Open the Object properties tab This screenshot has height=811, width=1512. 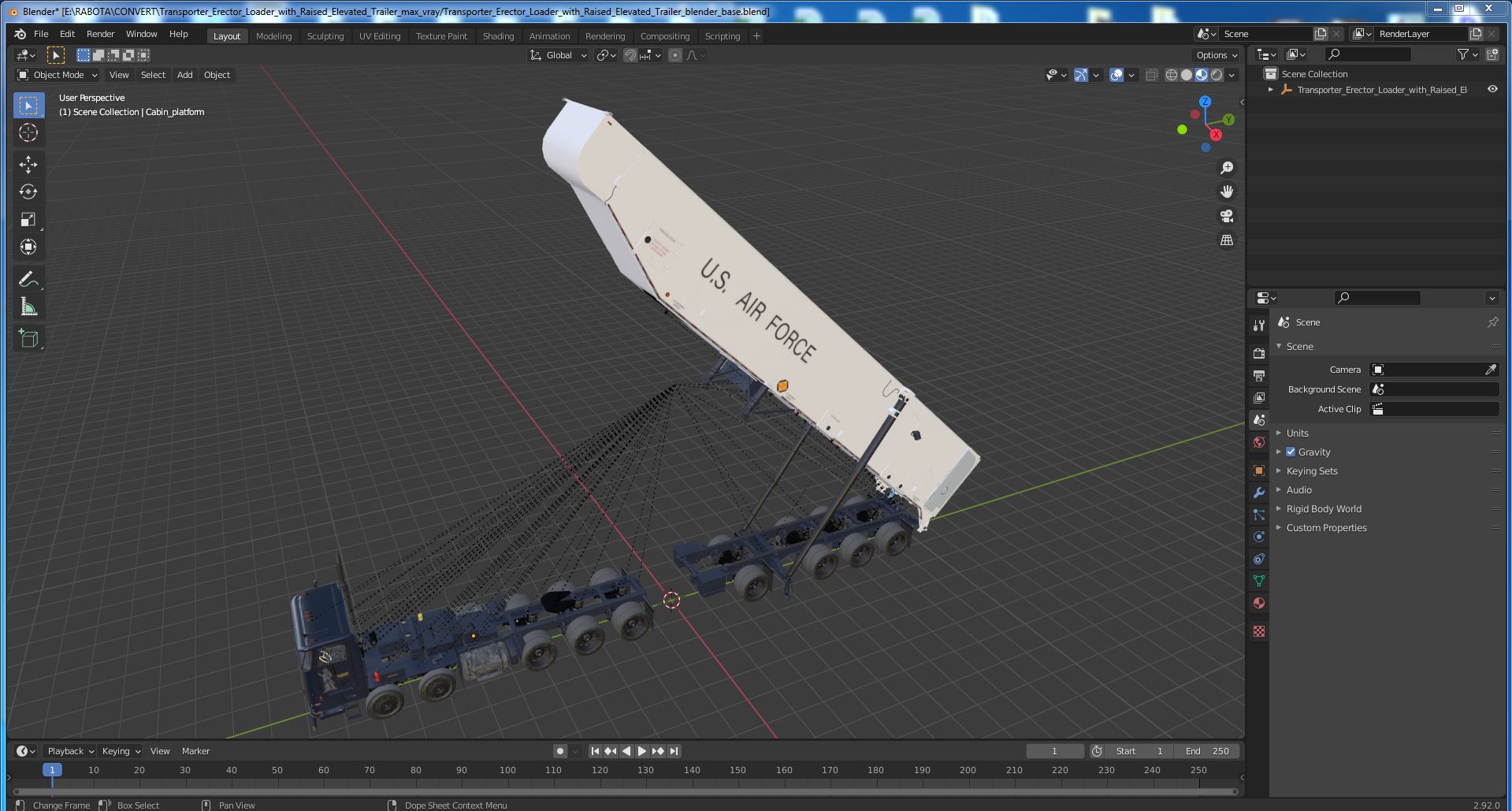[1259, 471]
